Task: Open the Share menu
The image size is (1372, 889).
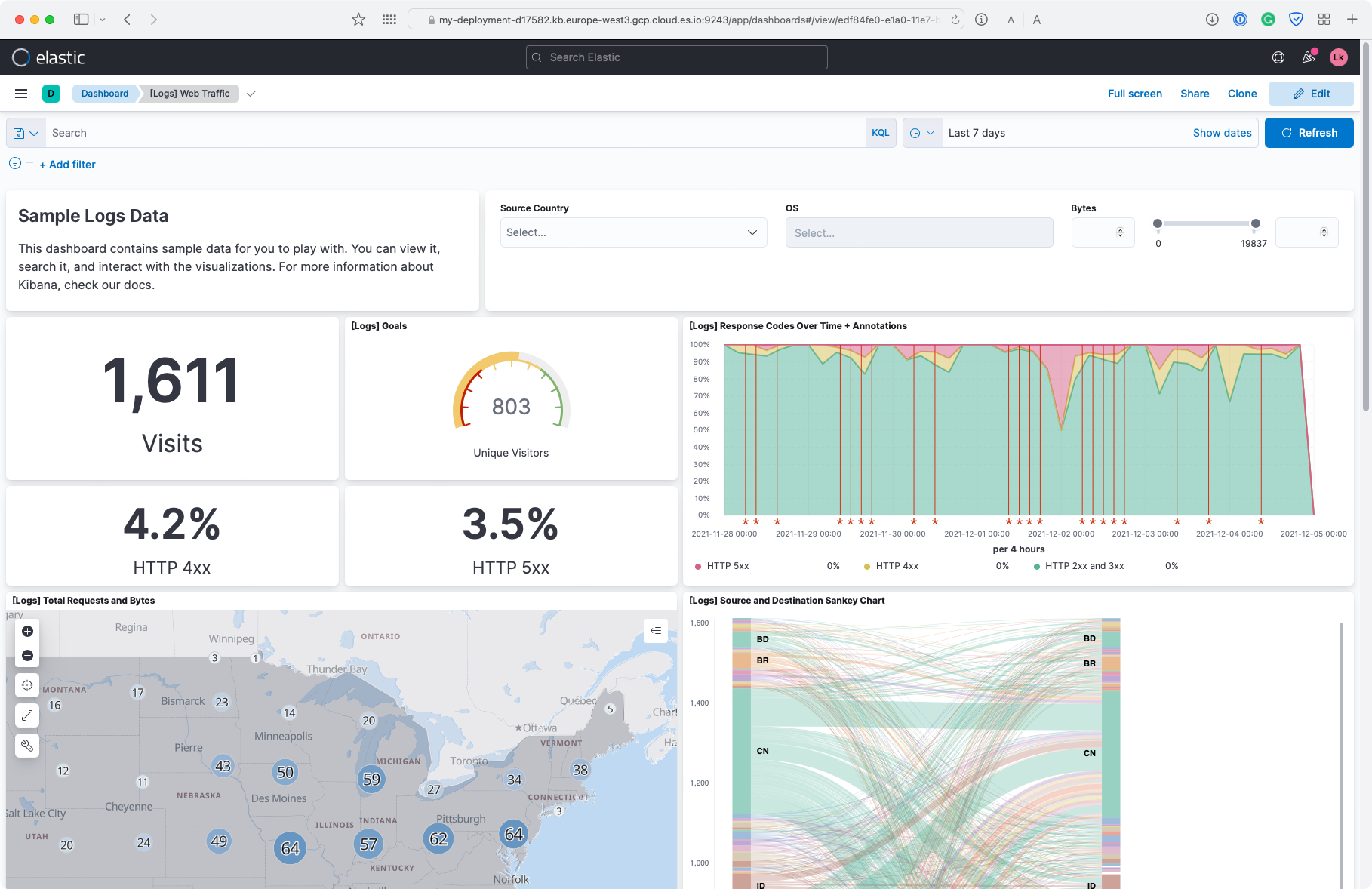Action: pyautogui.click(x=1195, y=94)
